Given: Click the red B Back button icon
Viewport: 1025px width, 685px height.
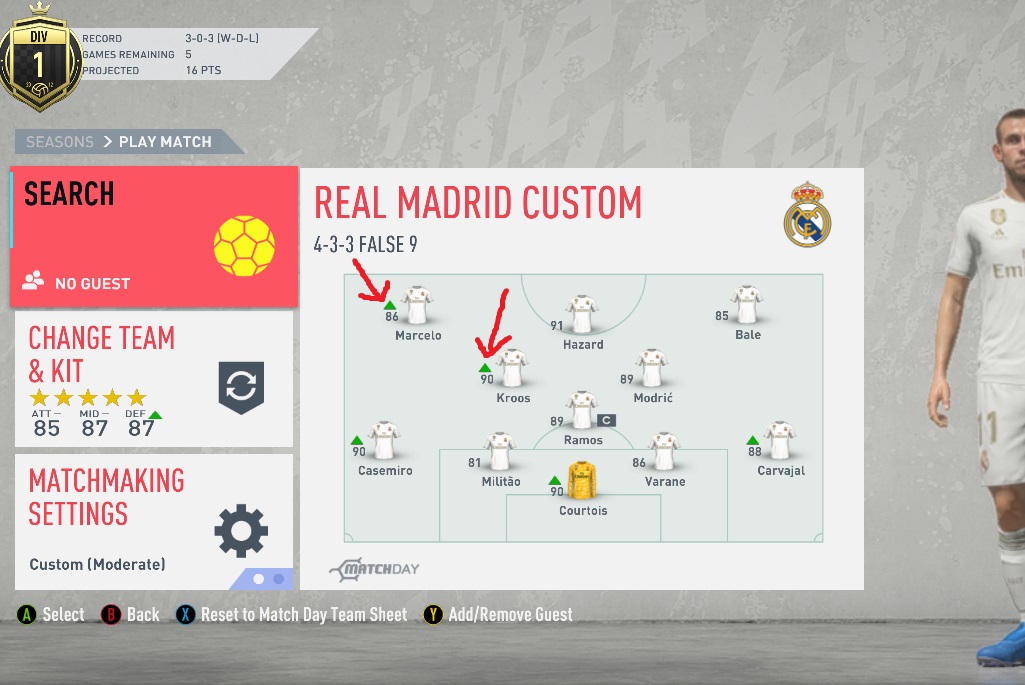Looking at the screenshot, I should tap(111, 614).
